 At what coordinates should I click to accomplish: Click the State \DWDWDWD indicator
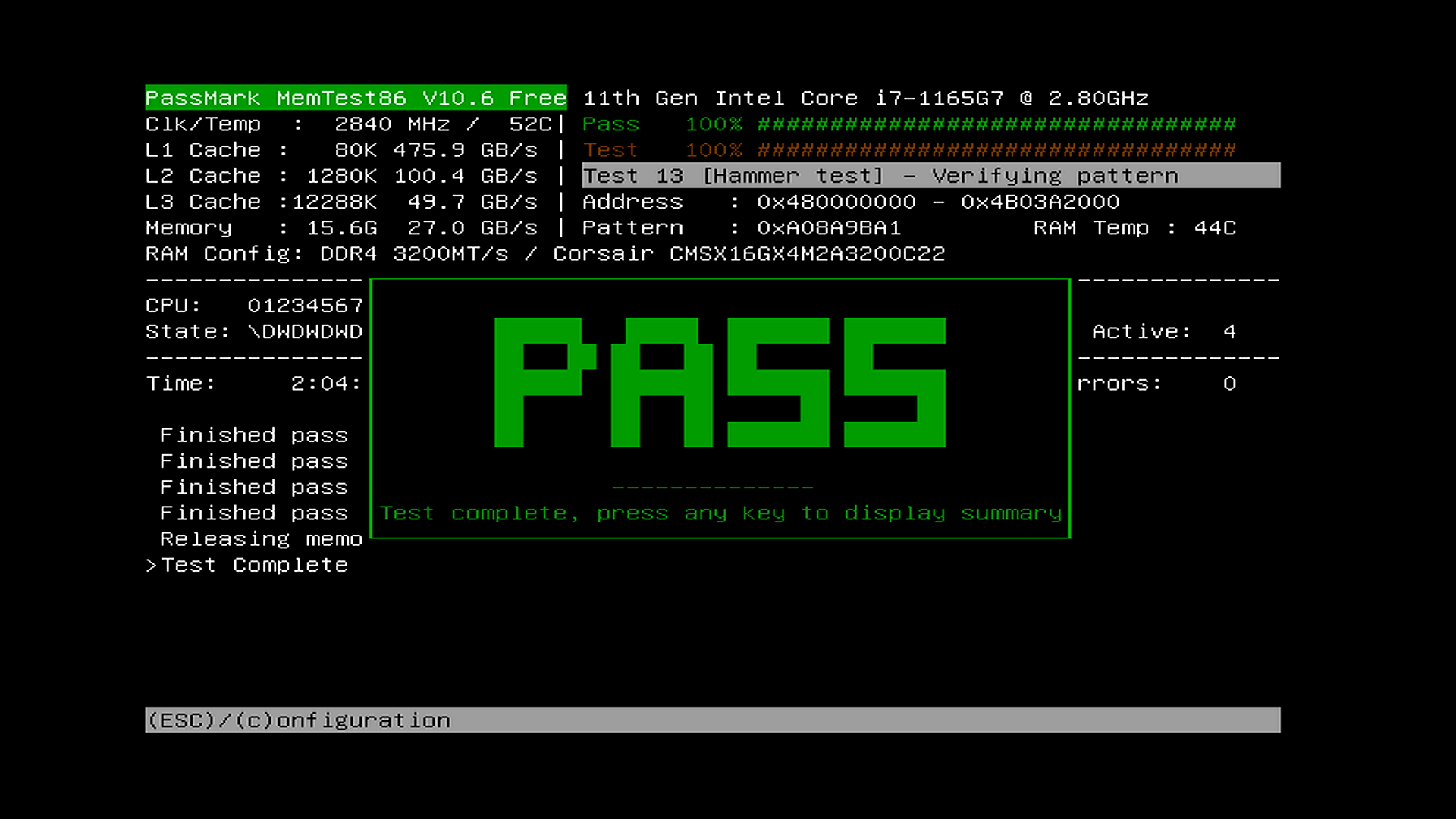coord(305,331)
